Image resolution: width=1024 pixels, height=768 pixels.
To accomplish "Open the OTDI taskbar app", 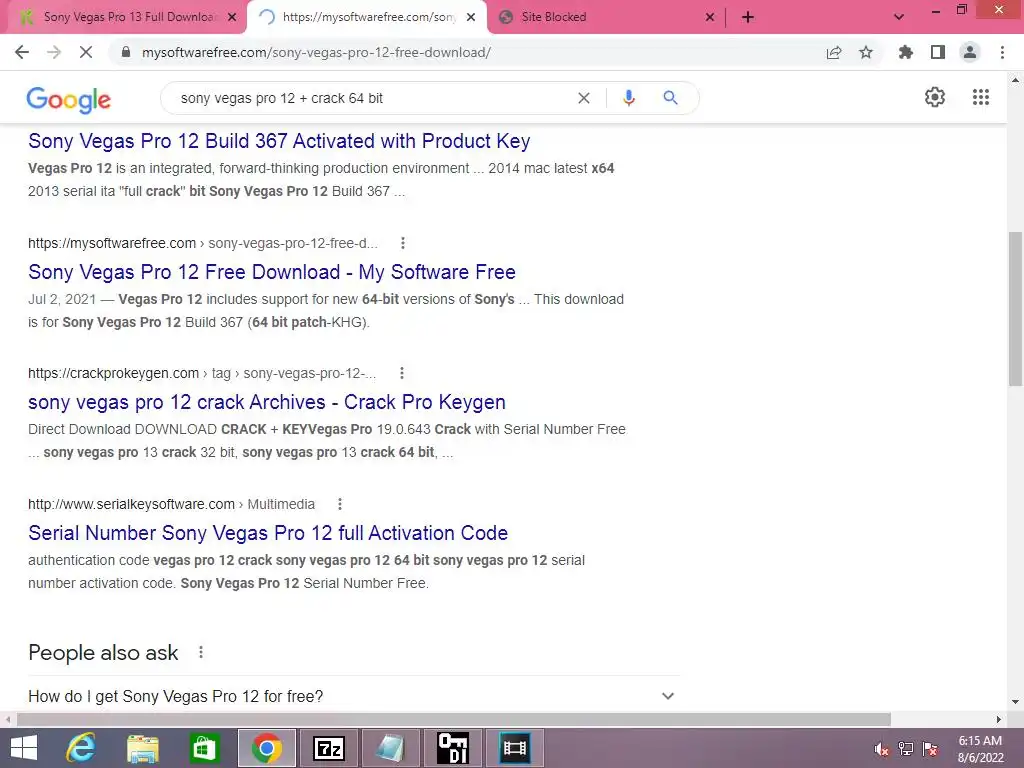I will 453,748.
